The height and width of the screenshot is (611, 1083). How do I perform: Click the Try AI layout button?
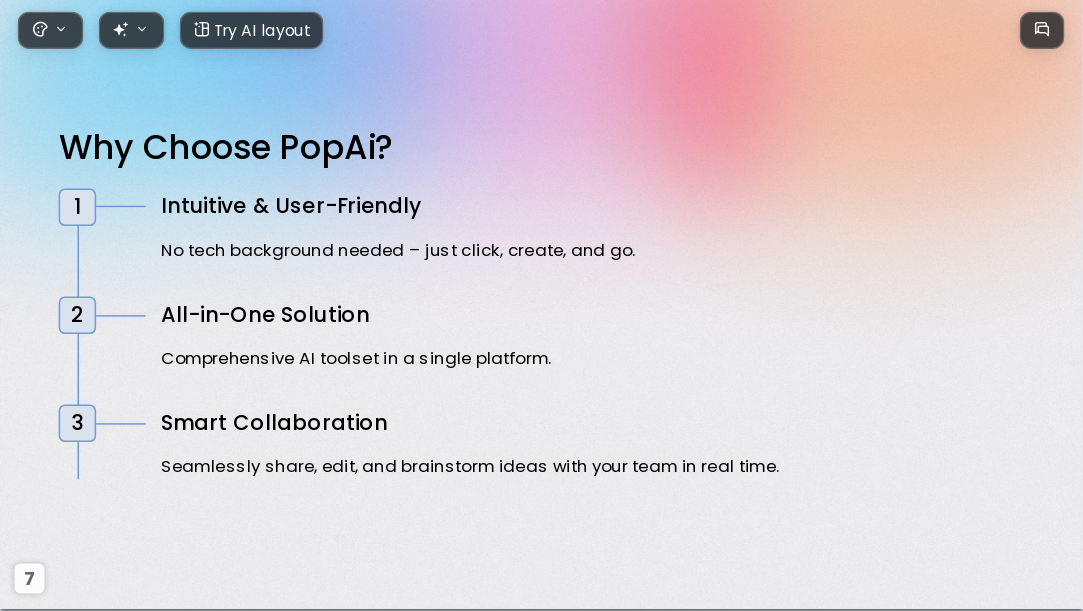point(251,30)
